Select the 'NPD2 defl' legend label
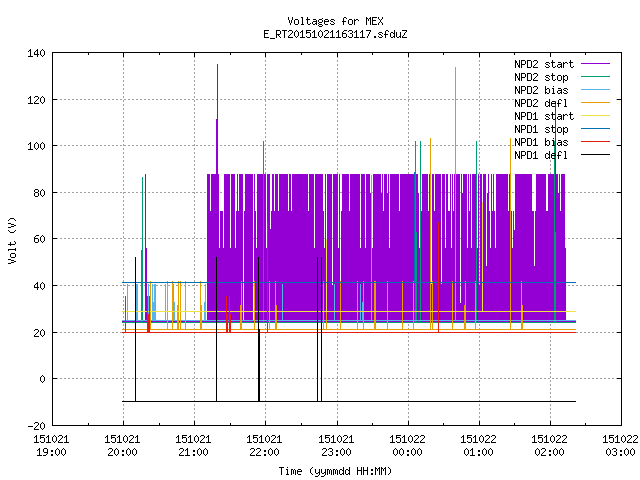The image size is (640, 480). point(541,103)
